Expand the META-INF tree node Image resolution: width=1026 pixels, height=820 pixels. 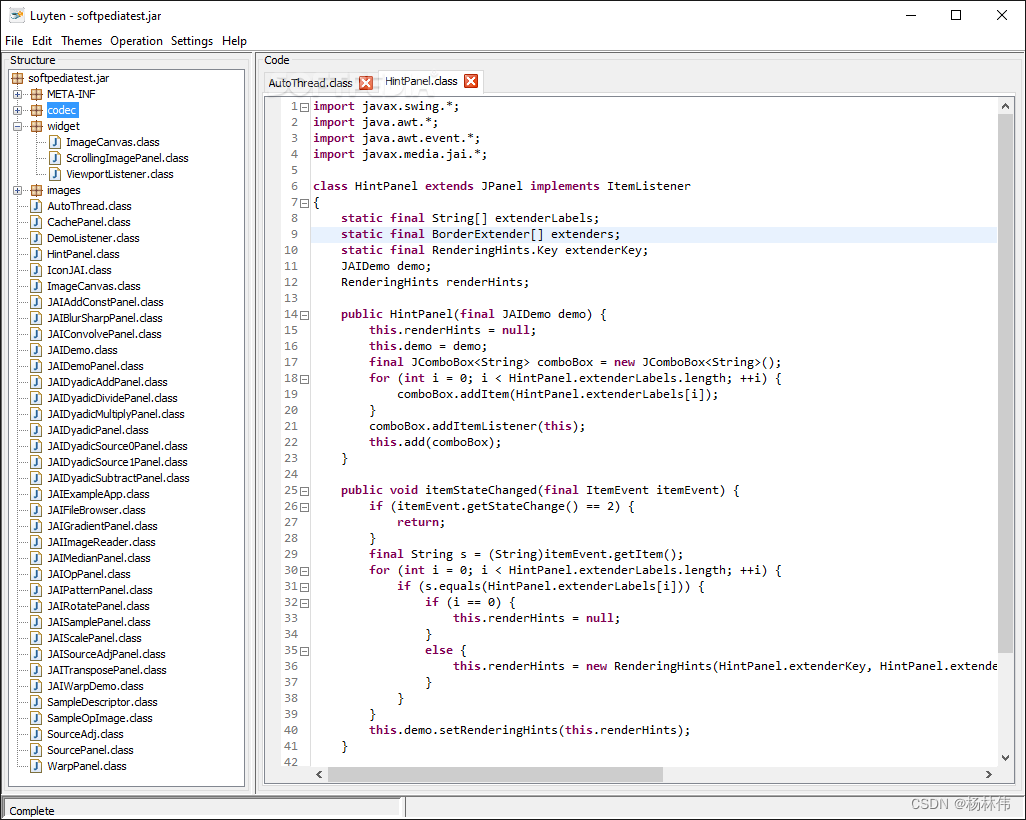coord(17,94)
